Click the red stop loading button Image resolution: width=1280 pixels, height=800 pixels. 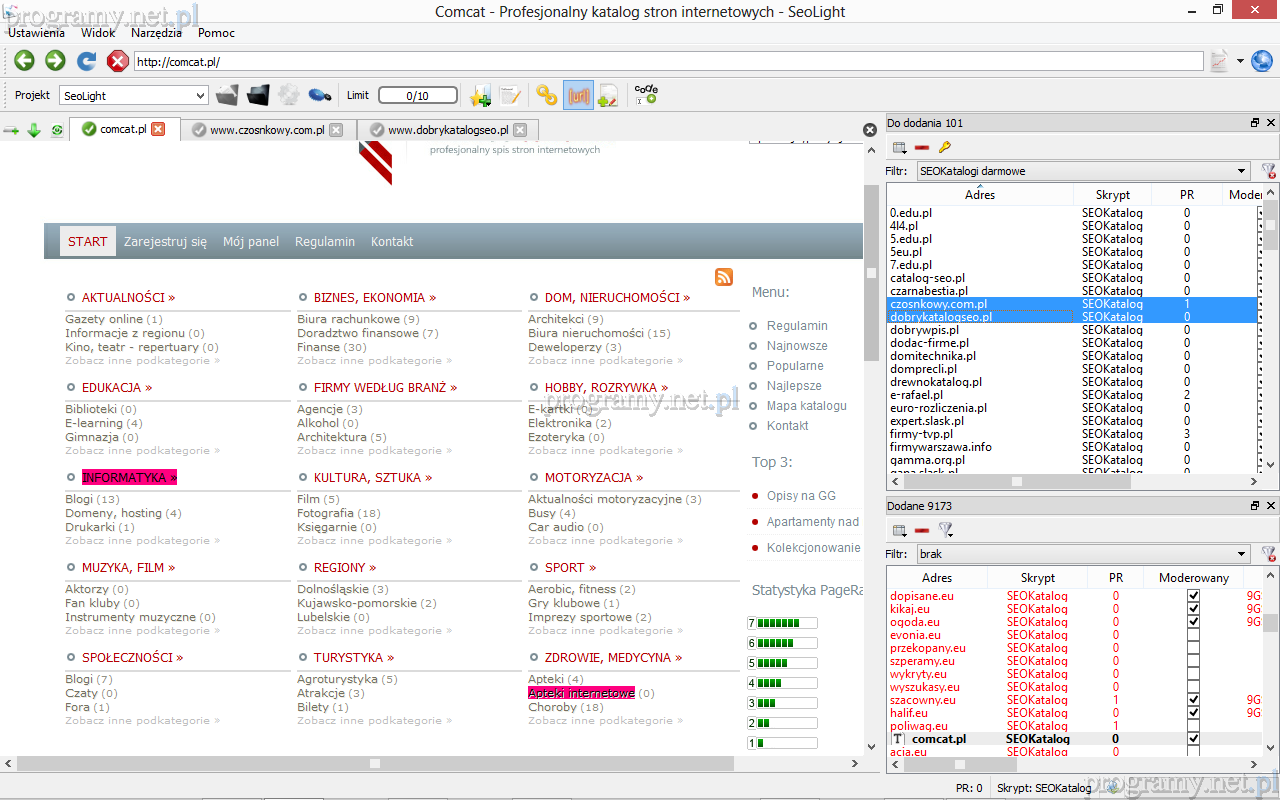[x=118, y=61]
